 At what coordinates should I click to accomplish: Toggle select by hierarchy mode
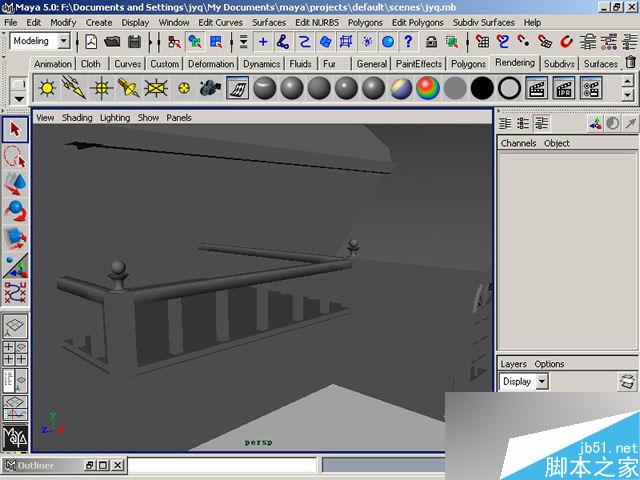point(175,42)
